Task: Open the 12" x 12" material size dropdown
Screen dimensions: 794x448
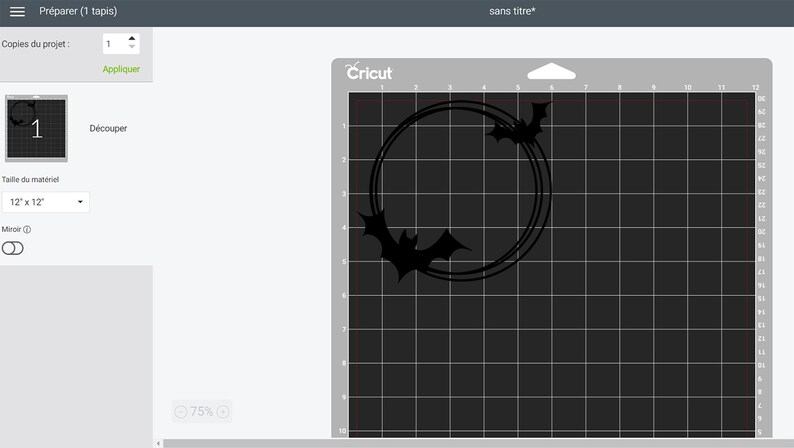Action: click(x=46, y=202)
